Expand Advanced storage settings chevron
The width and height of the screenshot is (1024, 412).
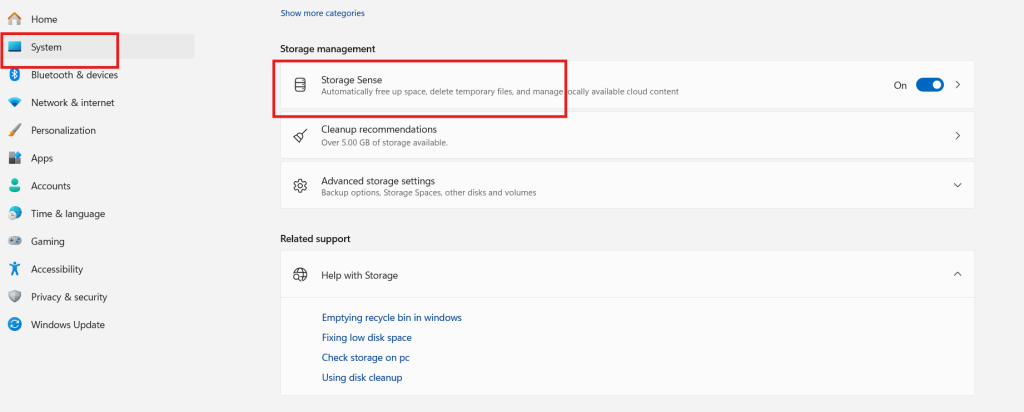[957, 185]
